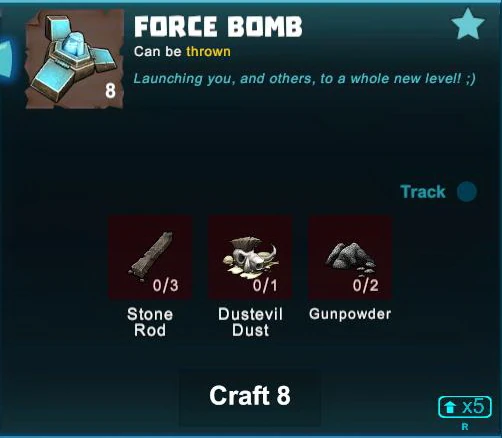Click the yellow 'thrown' keyword link
This screenshot has width=502, height=438.
coord(208,52)
